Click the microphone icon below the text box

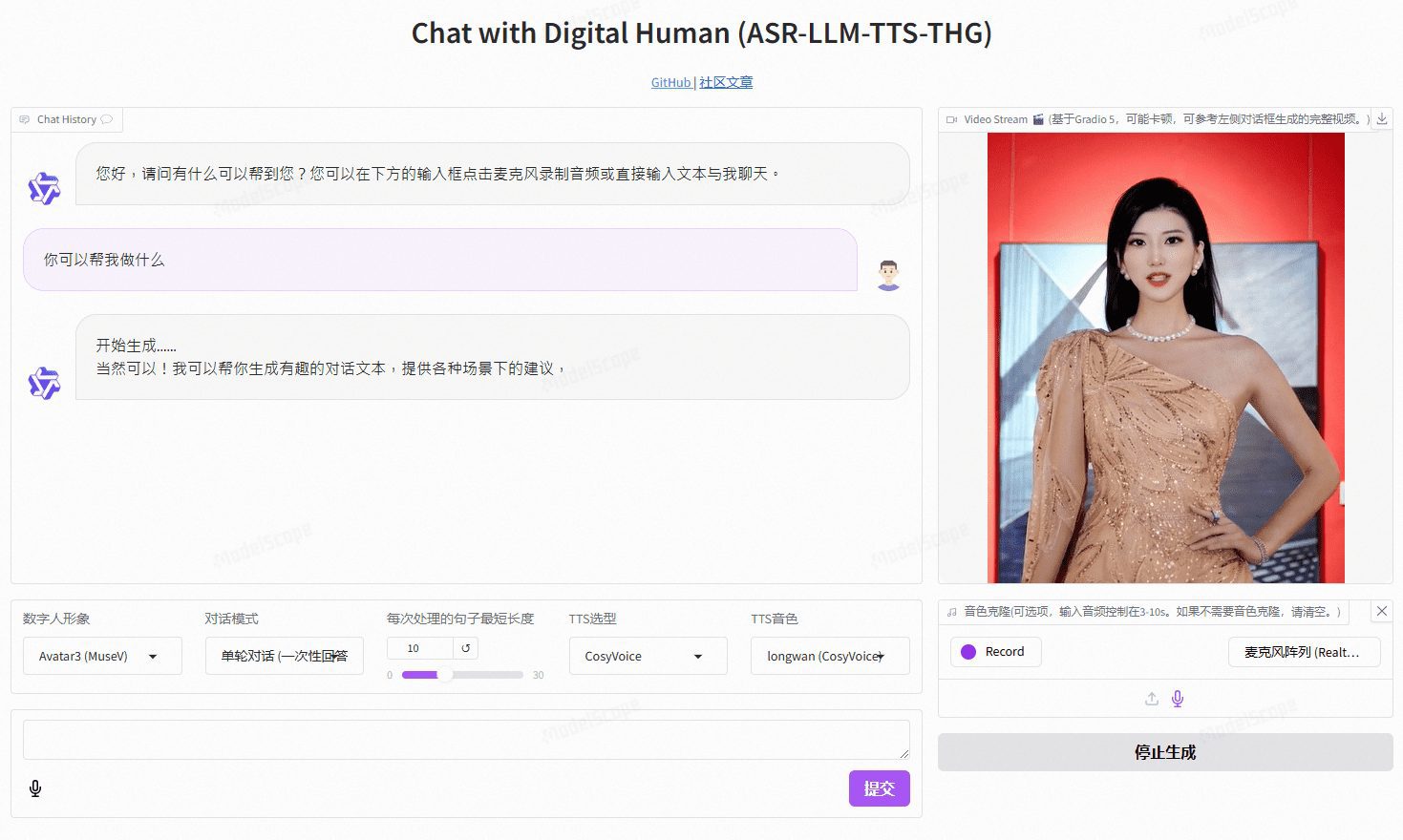(x=35, y=788)
